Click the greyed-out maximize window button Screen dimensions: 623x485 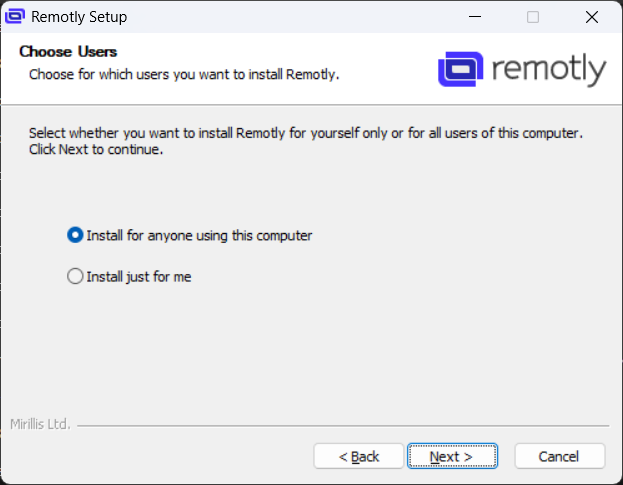pyautogui.click(x=533, y=17)
